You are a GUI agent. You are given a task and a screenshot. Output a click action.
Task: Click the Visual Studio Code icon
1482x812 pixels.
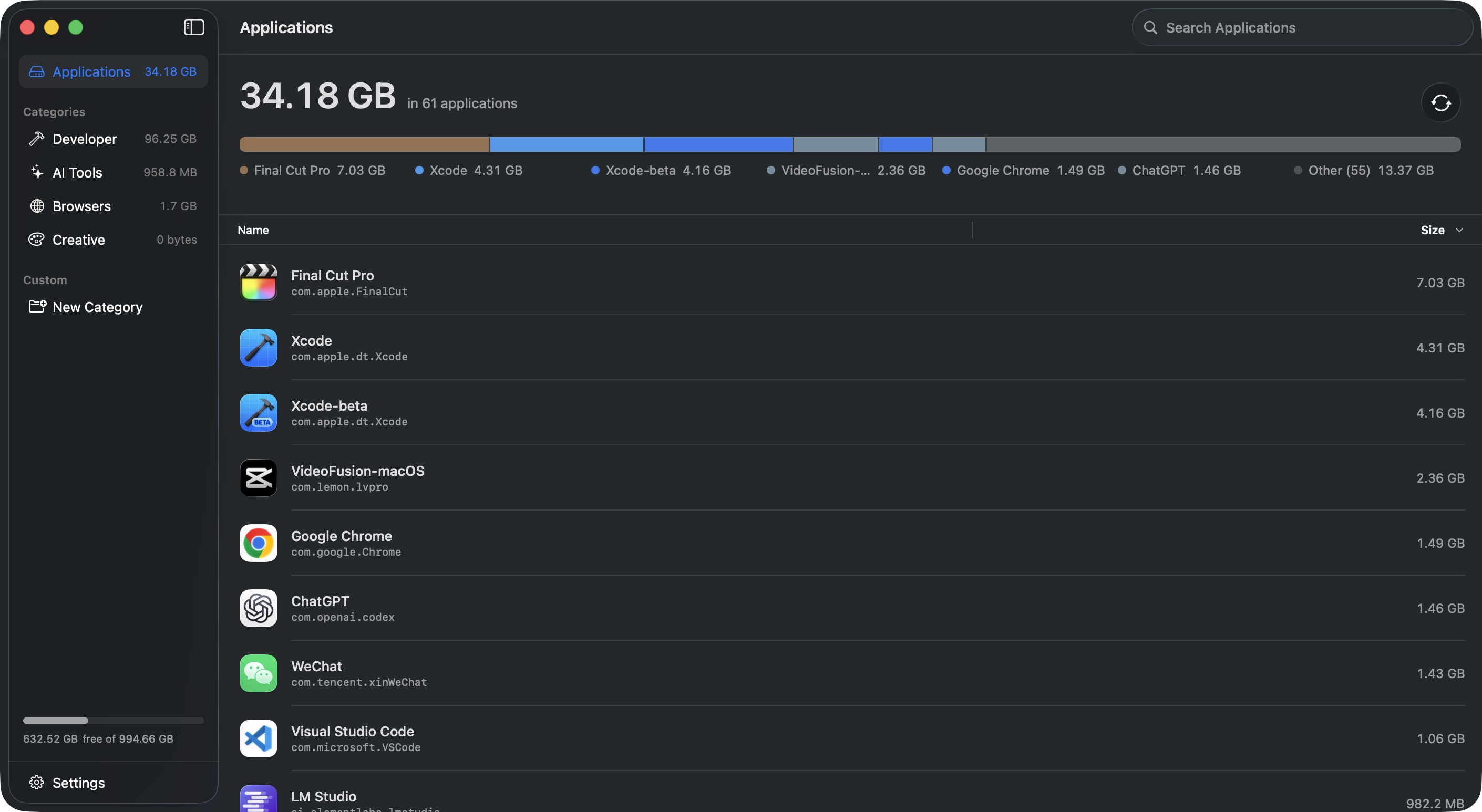point(259,738)
